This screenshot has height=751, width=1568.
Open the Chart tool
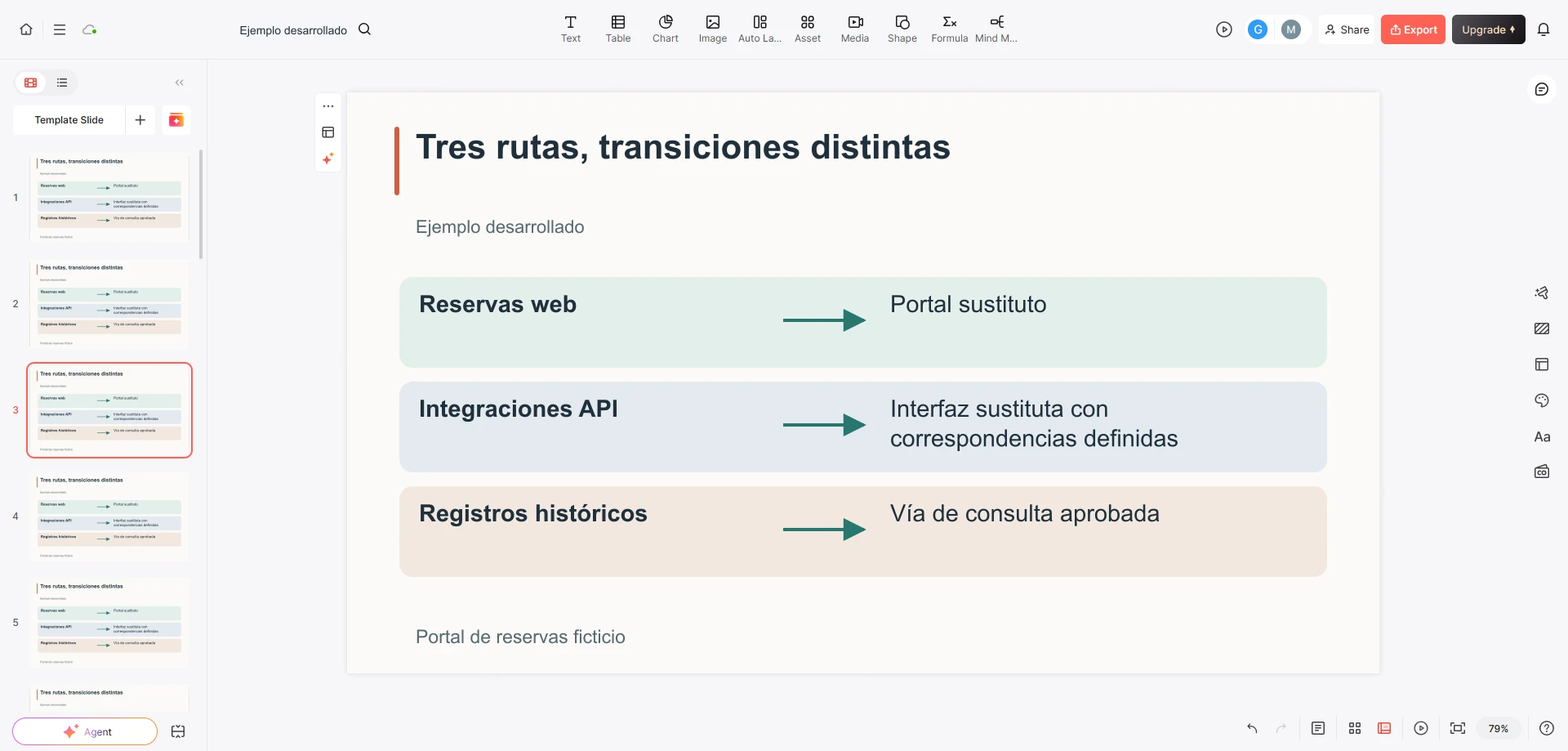tap(666, 29)
